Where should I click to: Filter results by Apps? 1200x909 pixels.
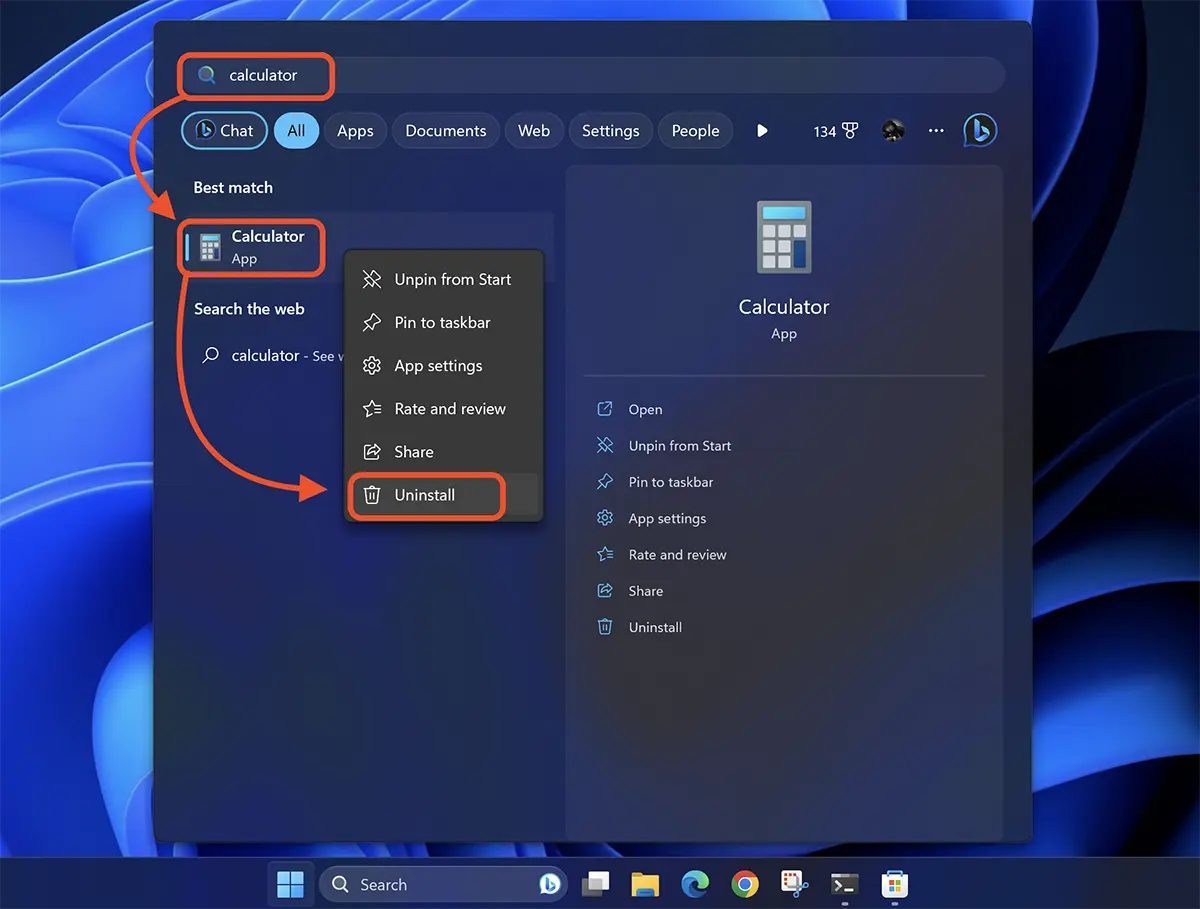[355, 130]
